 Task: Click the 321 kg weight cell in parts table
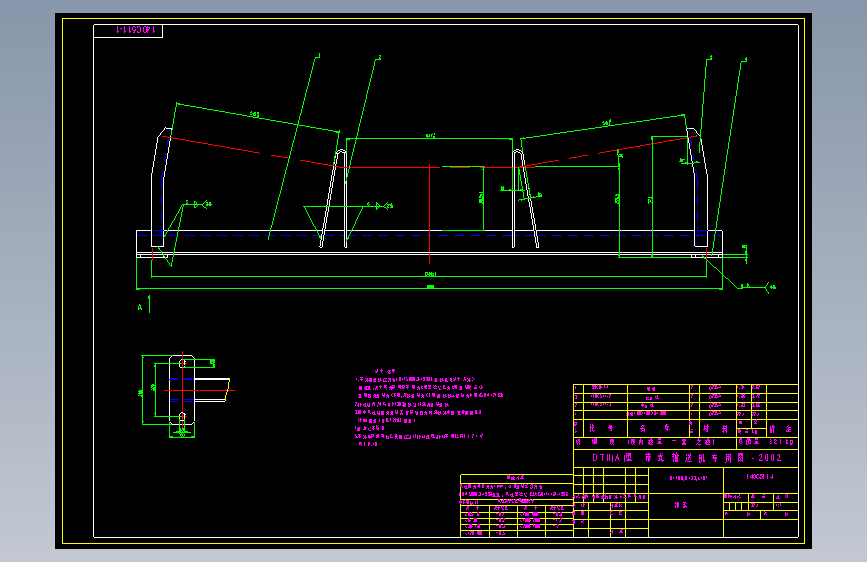click(781, 442)
